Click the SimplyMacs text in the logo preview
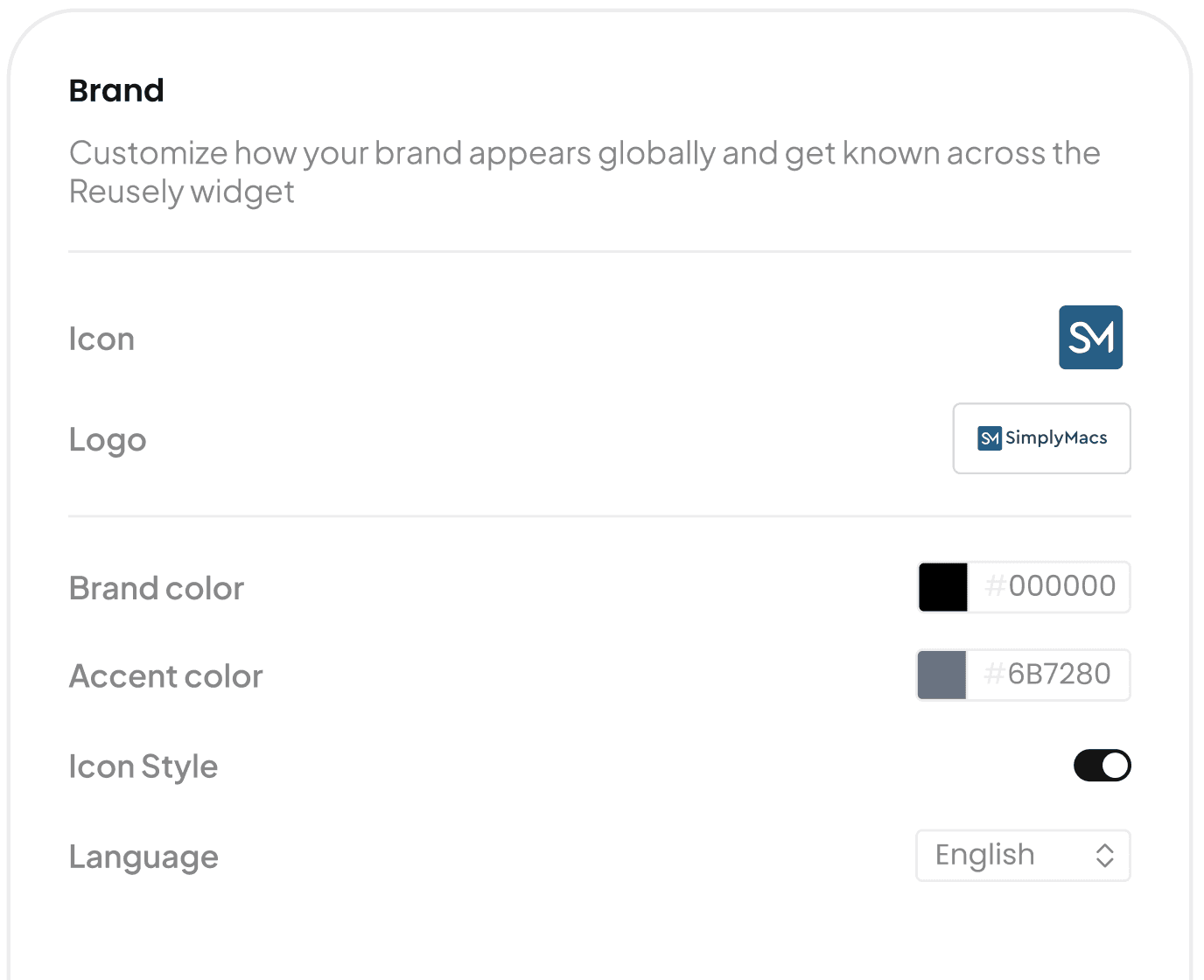1204x980 pixels. coord(1056,437)
